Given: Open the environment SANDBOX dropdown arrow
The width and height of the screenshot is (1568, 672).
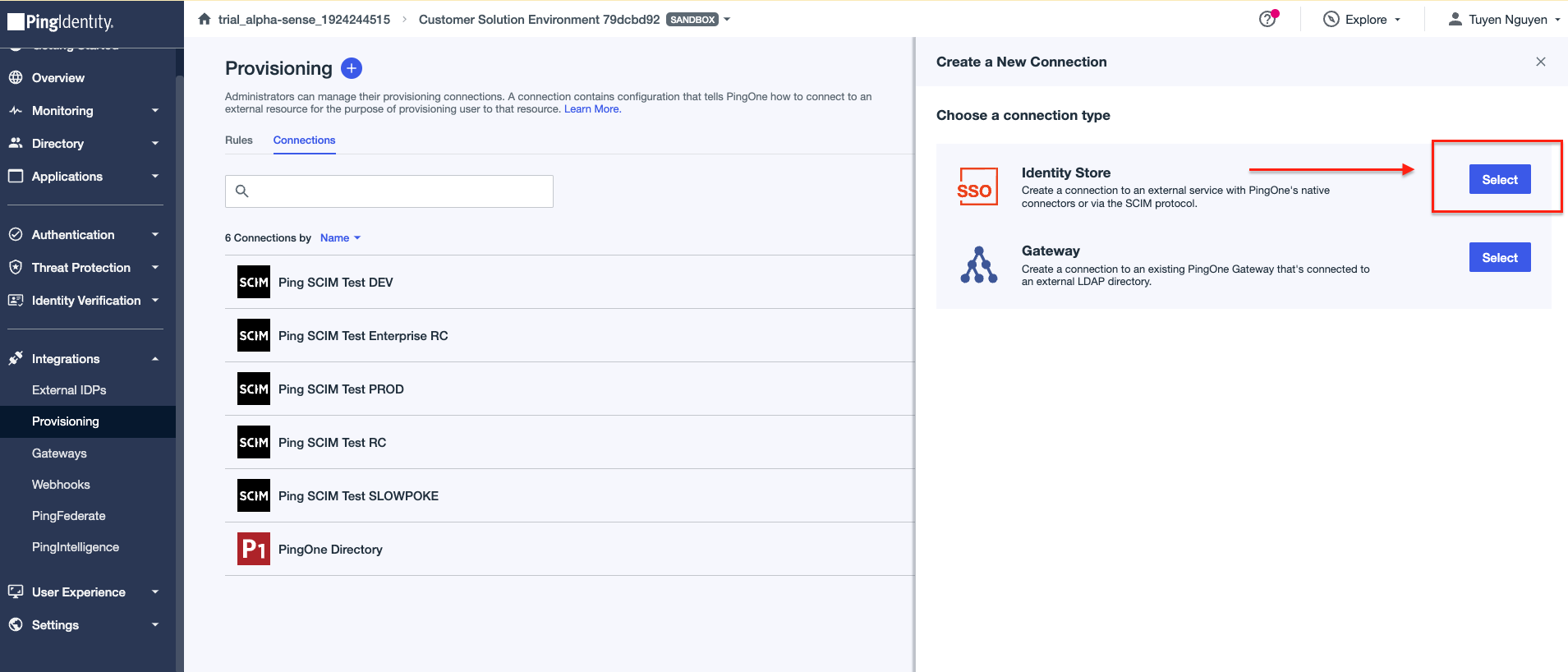Looking at the screenshot, I should (727, 20).
